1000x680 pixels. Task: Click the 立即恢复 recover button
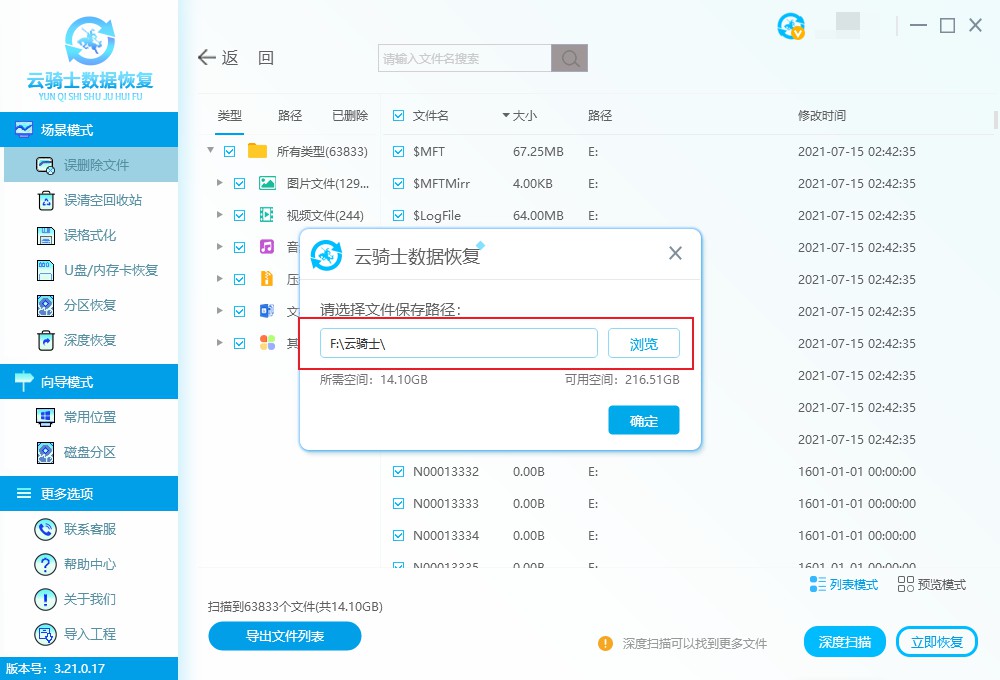point(937,642)
